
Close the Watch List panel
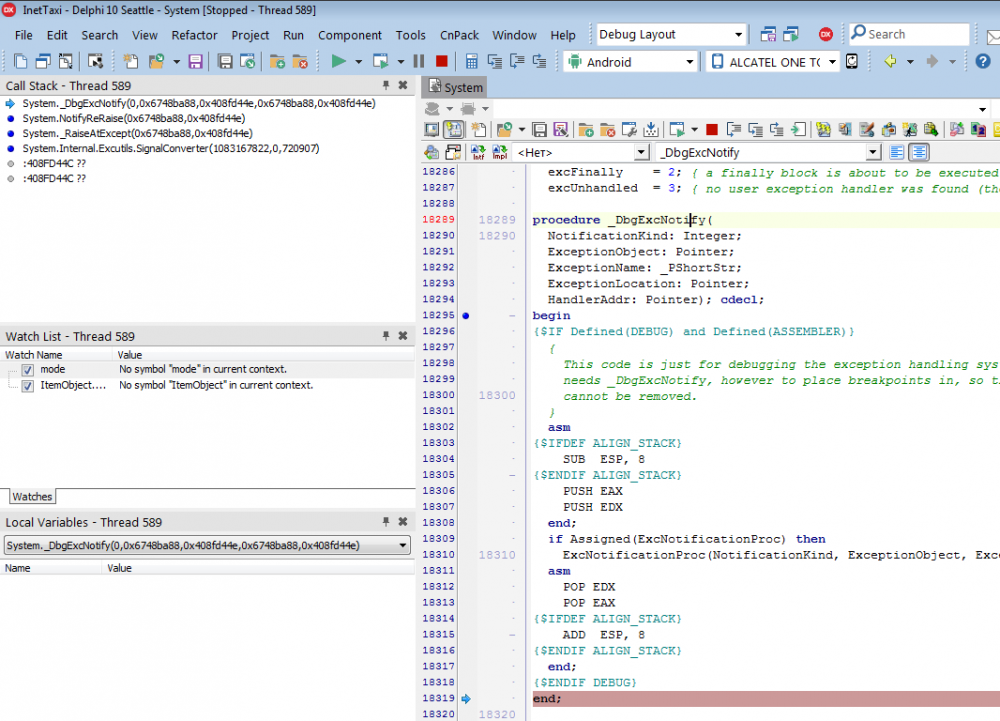click(403, 335)
